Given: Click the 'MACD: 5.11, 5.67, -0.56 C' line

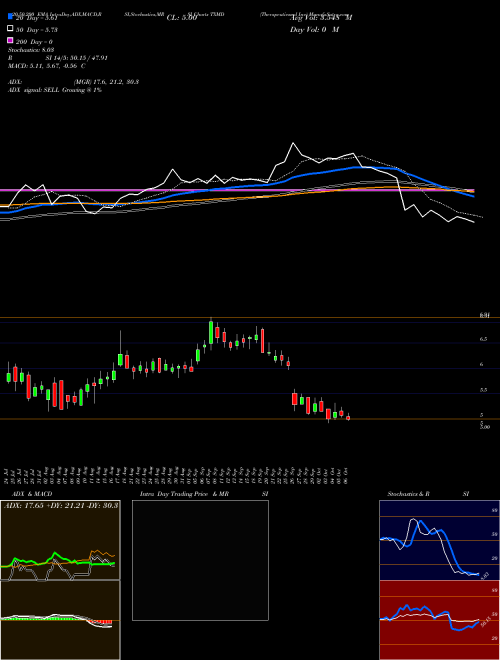Looking at the screenshot, I should (x=47, y=66).
